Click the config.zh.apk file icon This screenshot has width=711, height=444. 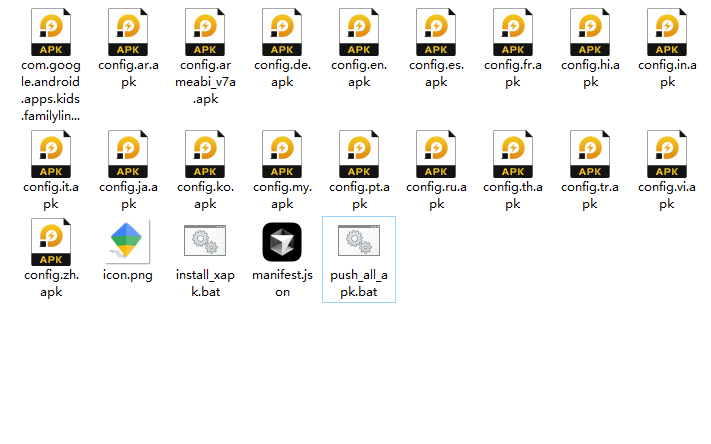pyautogui.click(x=51, y=242)
